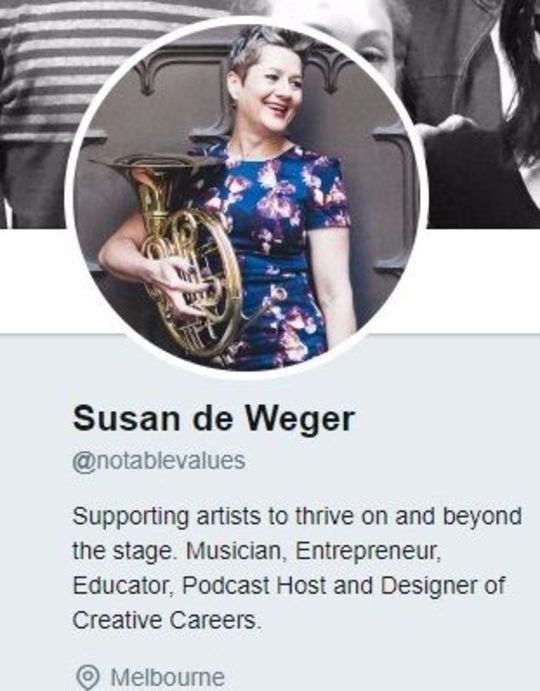Click Creative Careers text in bio
Screen dimensions: 540x691
pos(167,620)
